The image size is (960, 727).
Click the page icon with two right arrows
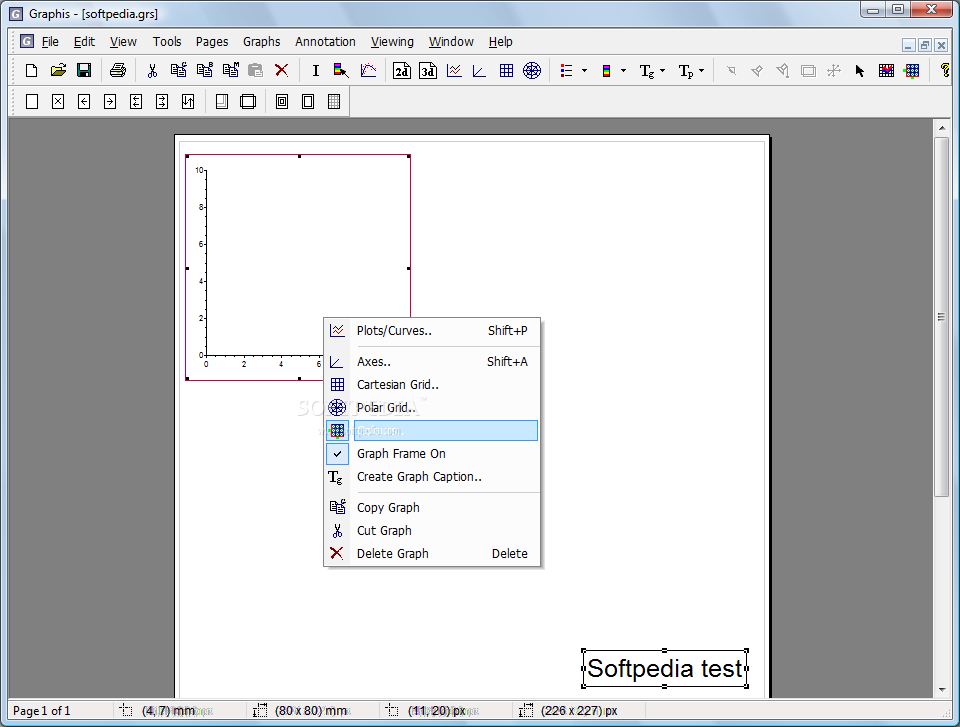(162, 102)
